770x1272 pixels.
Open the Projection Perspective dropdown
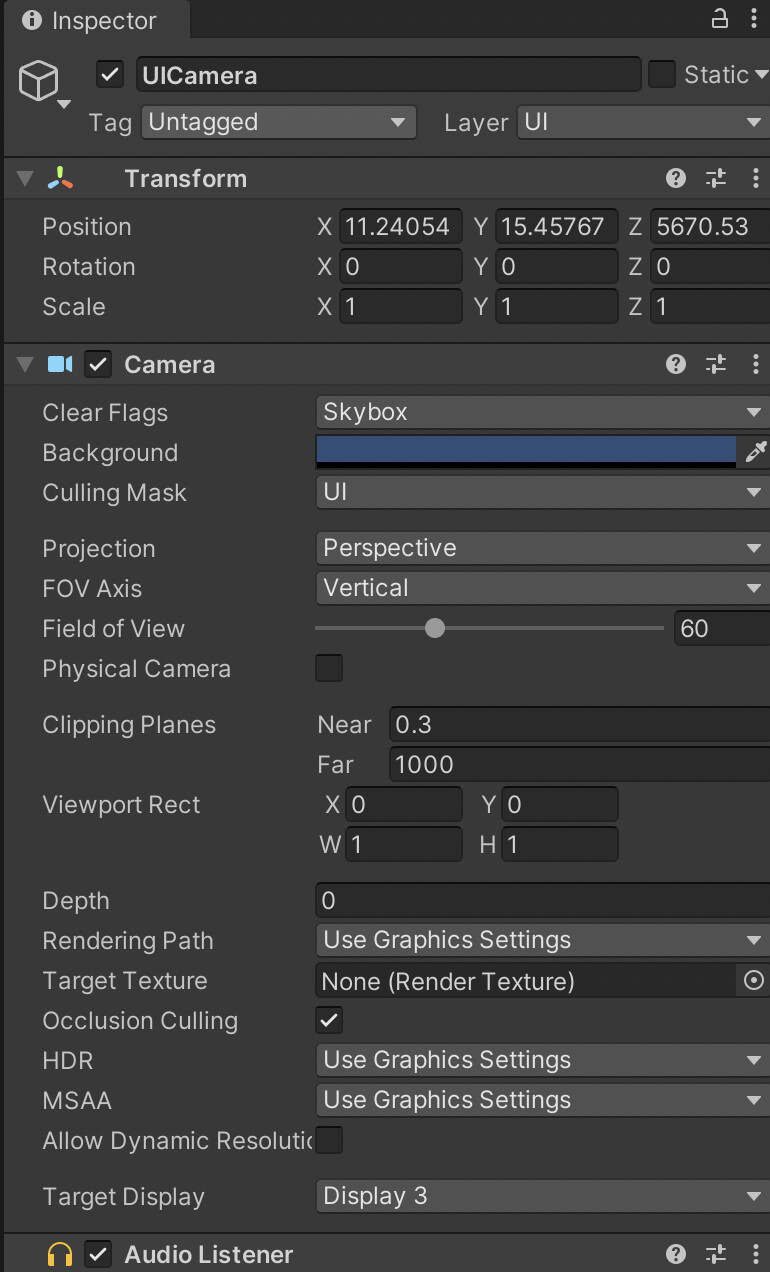(543, 548)
